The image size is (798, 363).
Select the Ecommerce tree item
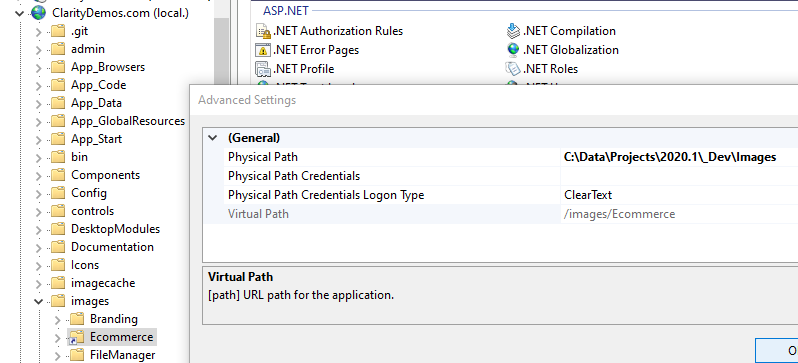point(121,337)
